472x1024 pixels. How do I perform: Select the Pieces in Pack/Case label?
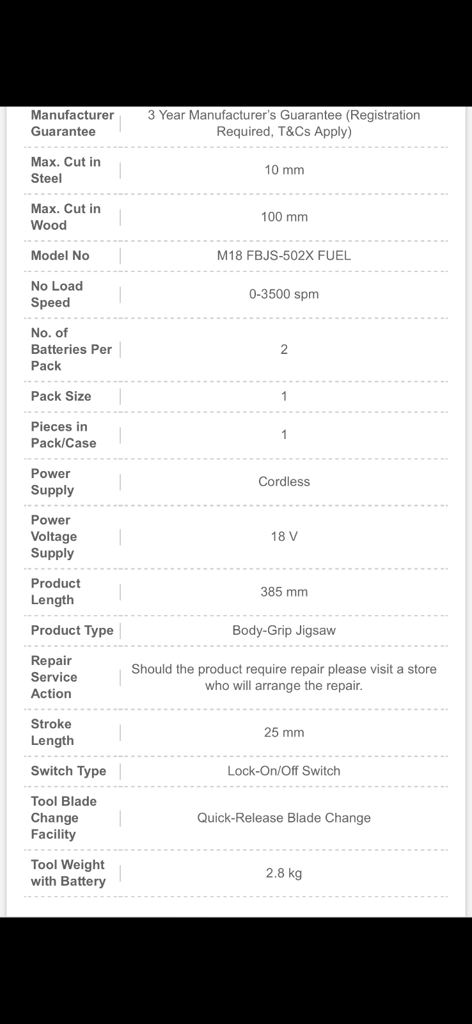click(63, 435)
